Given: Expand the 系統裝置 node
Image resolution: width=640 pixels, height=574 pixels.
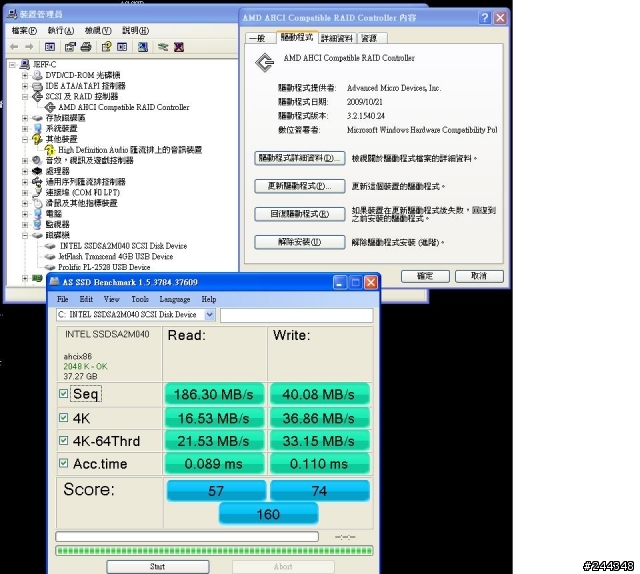Looking at the screenshot, I should [25, 129].
